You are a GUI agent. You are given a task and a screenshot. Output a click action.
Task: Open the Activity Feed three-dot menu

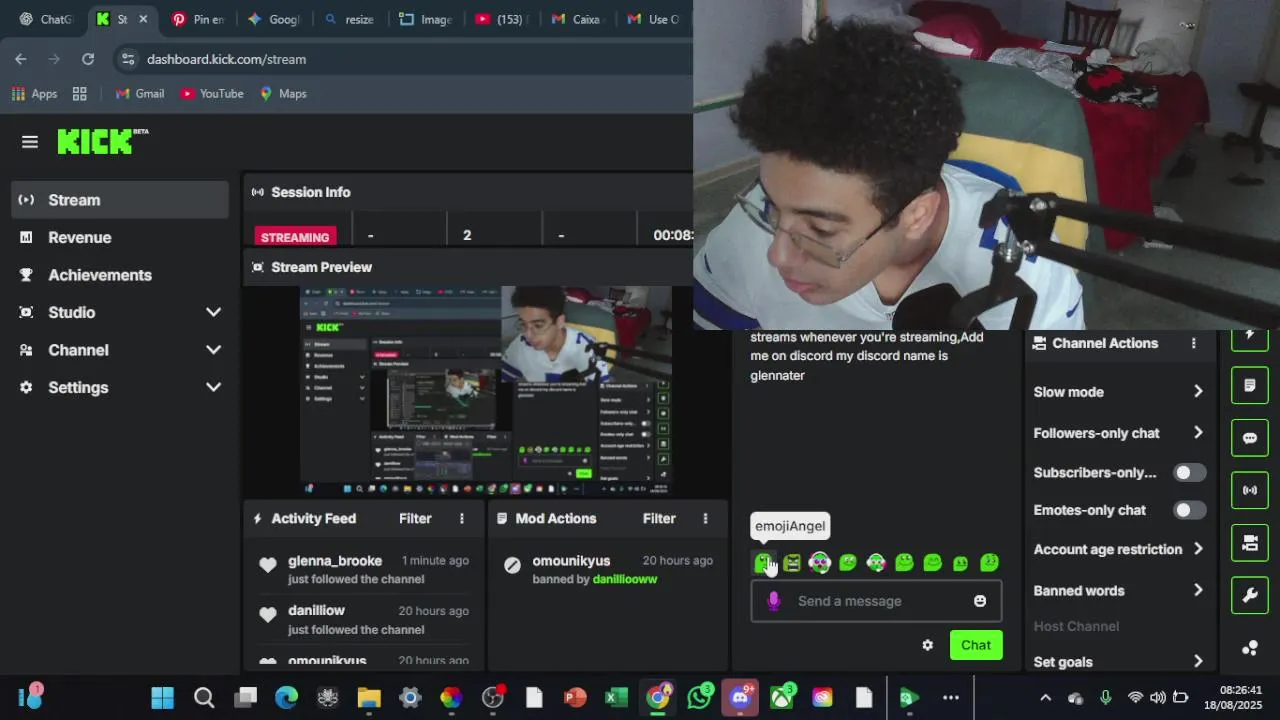click(461, 518)
